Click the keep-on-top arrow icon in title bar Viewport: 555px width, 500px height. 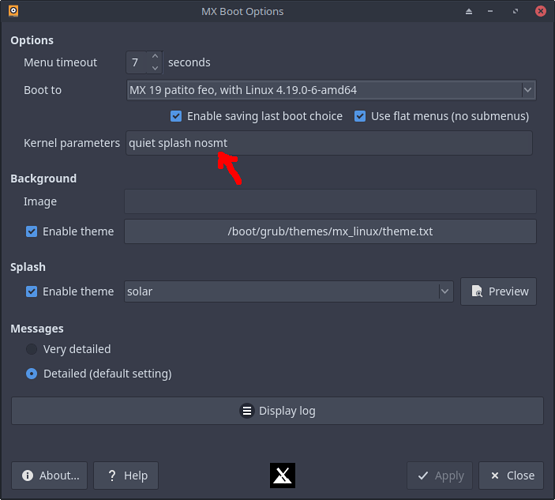[469, 11]
